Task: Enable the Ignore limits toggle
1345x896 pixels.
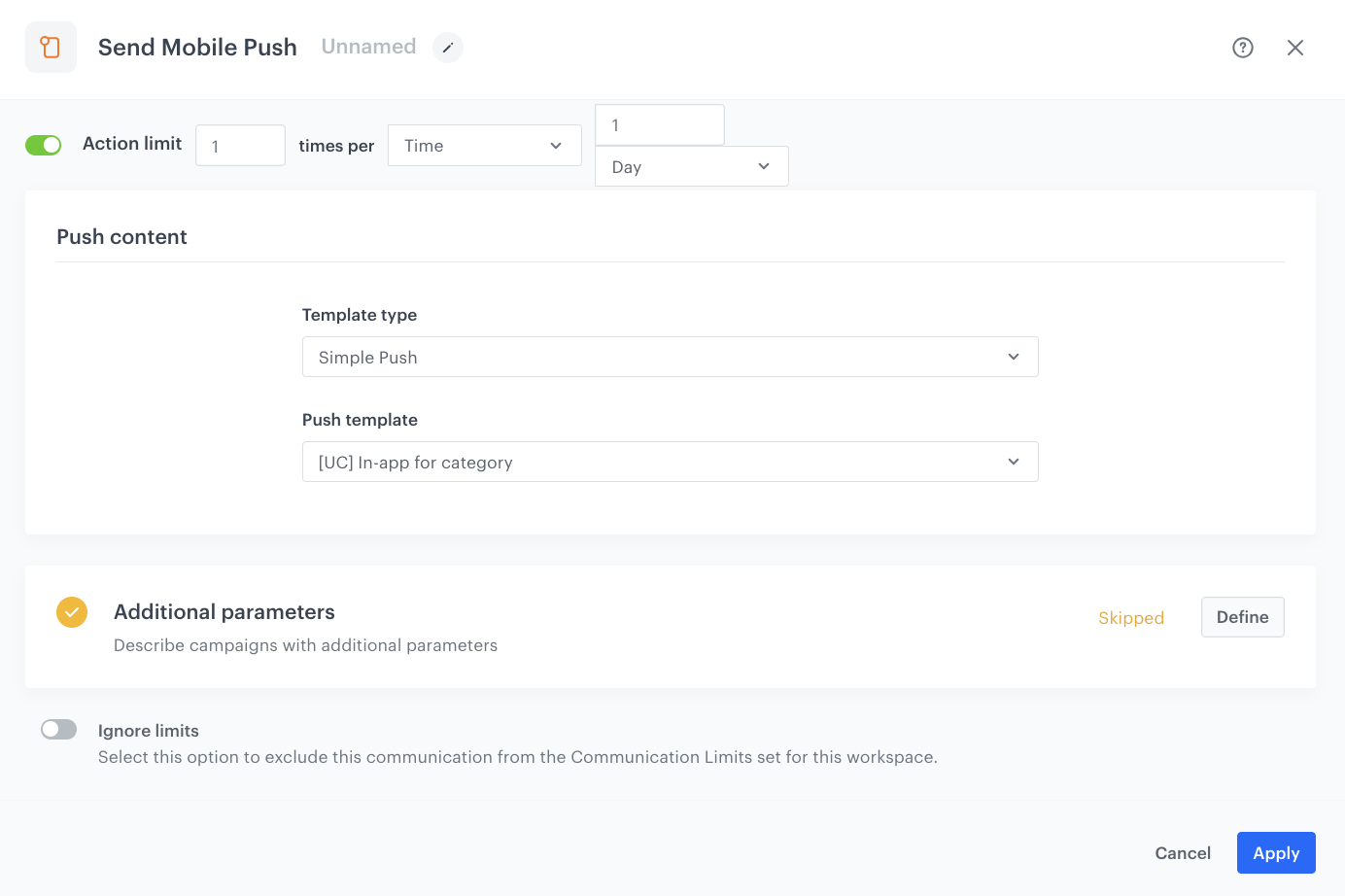Action: point(58,729)
